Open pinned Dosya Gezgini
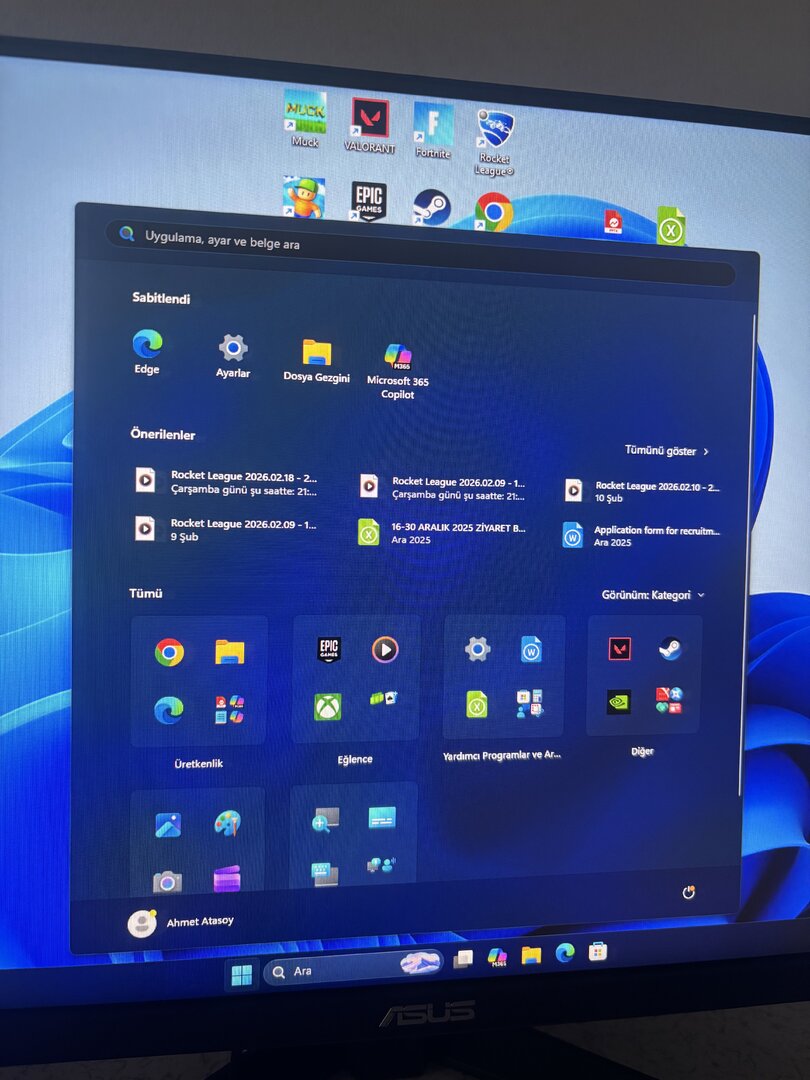 pyautogui.click(x=317, y=360)
